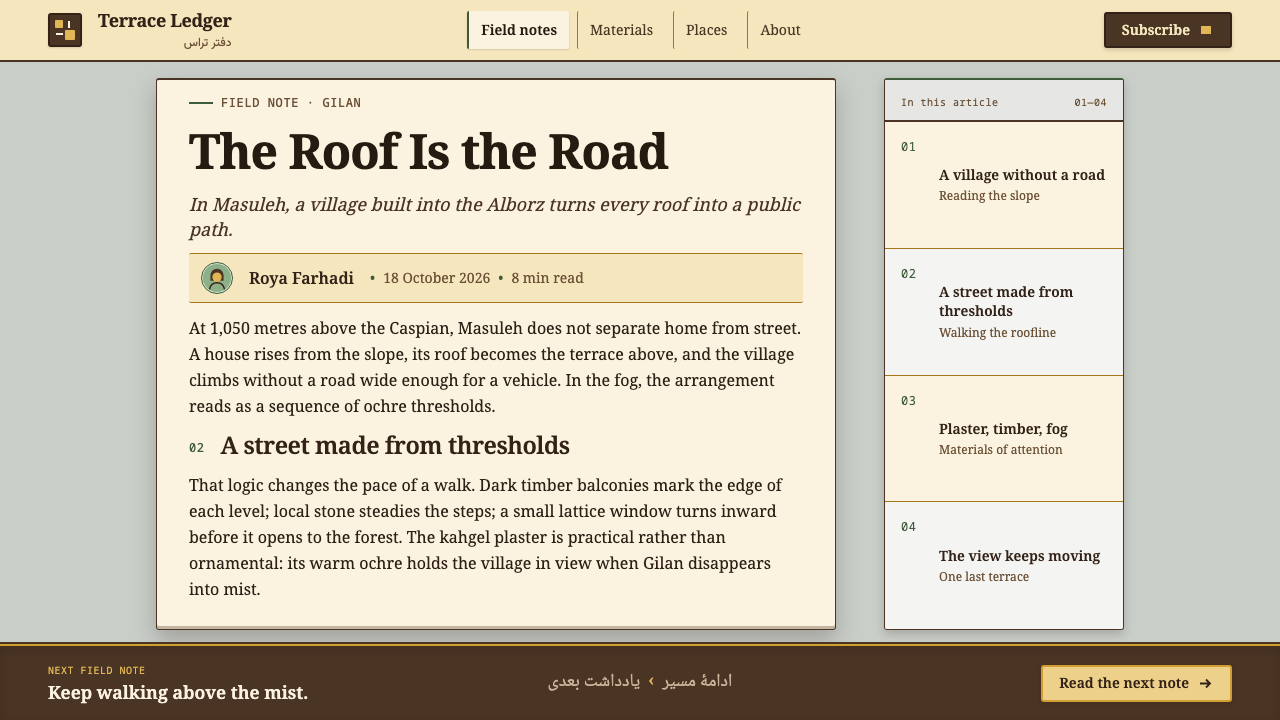The width and height of the screenshot is (1280, 720).
Task: Click the Walking the roofline subtitle
Action: [x=997, y=333]
